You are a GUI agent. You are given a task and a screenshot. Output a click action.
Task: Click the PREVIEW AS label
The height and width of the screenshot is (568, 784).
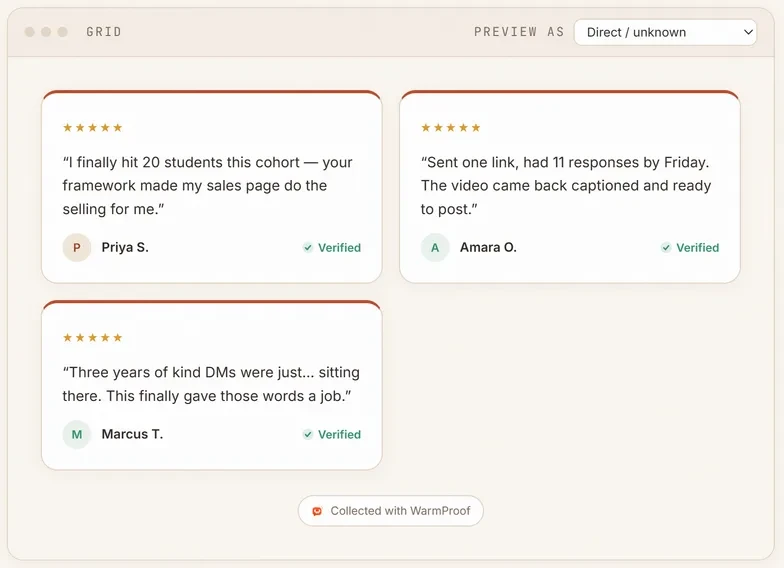pyautogui.click(x=519, y=32)
